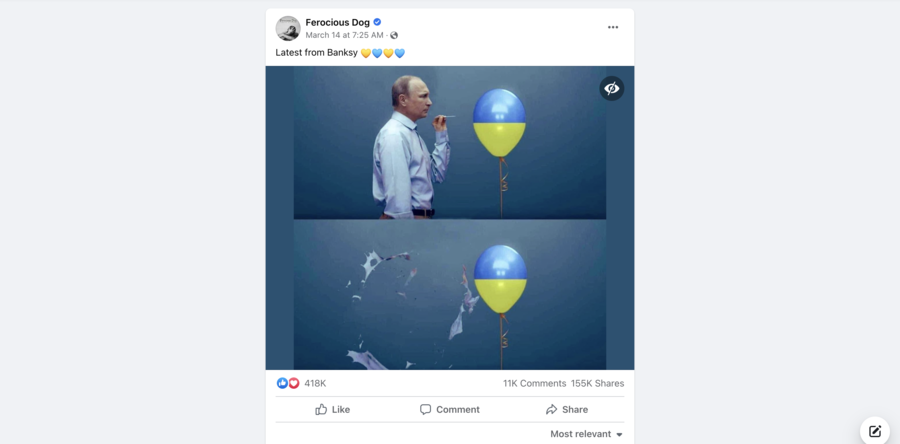Toggle the crossed-eye visibility icon on image
Screen dimensions: 900x444
[x=612, y=88]
